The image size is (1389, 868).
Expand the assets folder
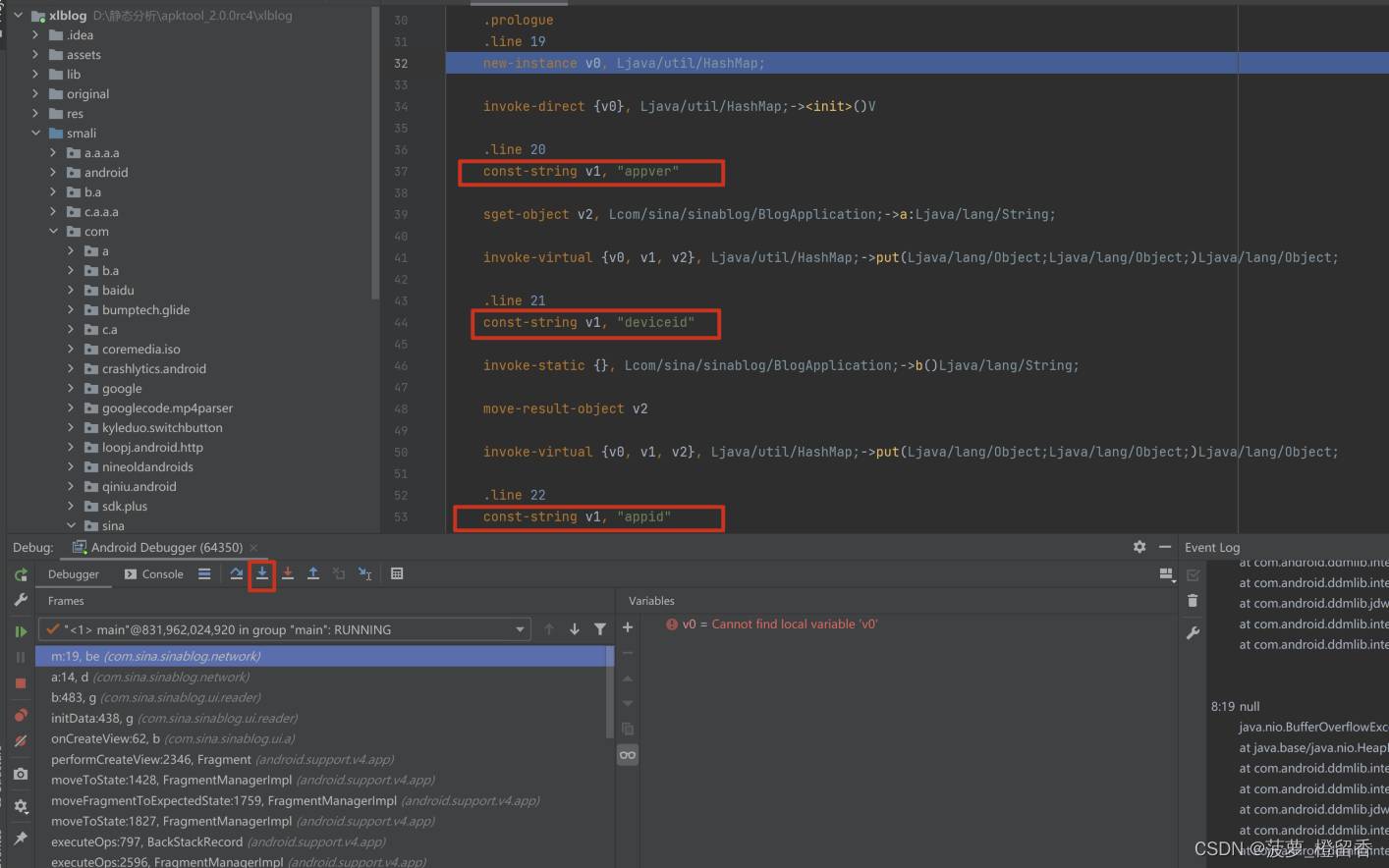click(35, 55)
